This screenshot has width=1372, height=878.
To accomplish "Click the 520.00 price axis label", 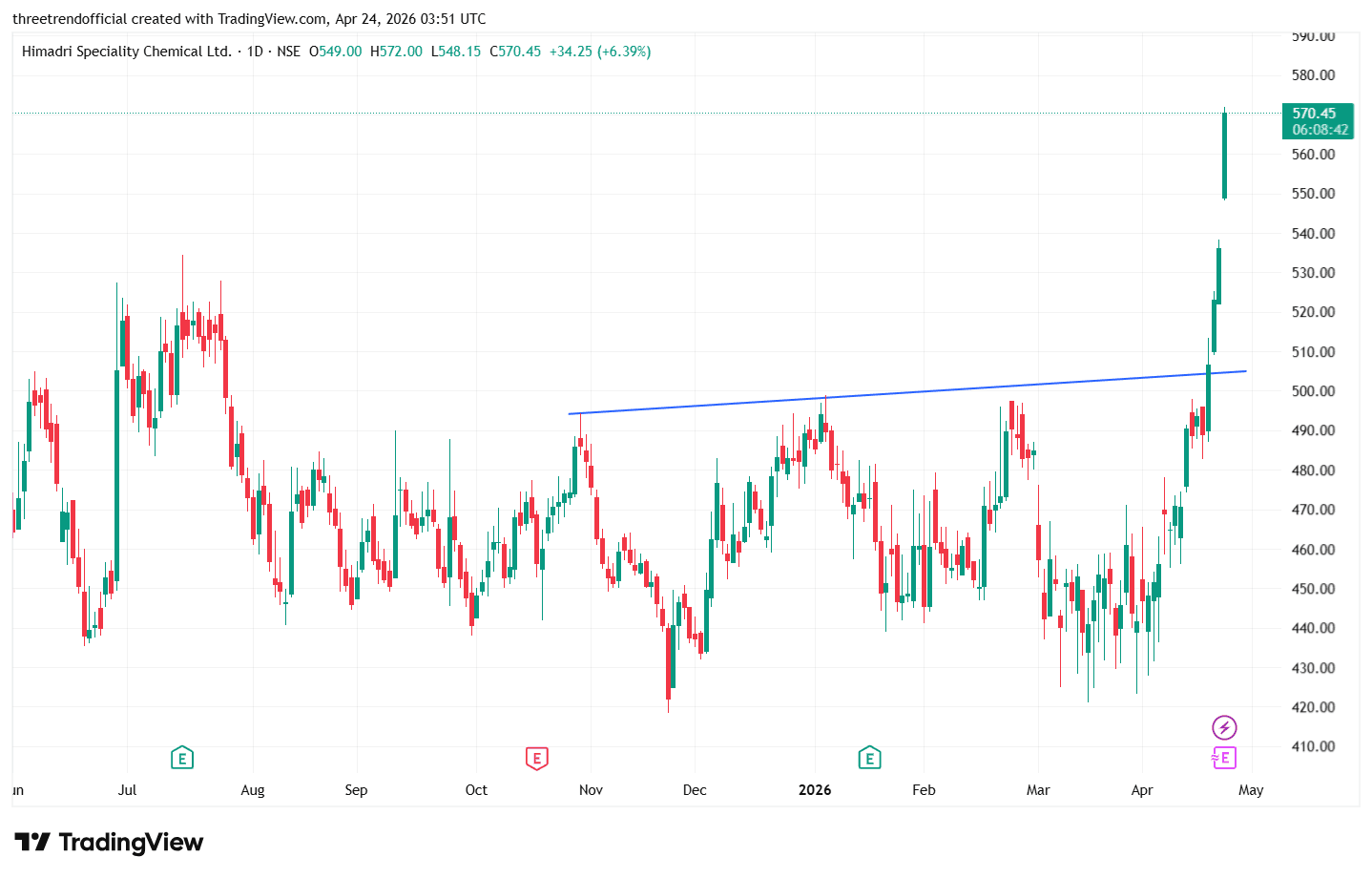I will pyautogui.click(x=1313, y=312).
